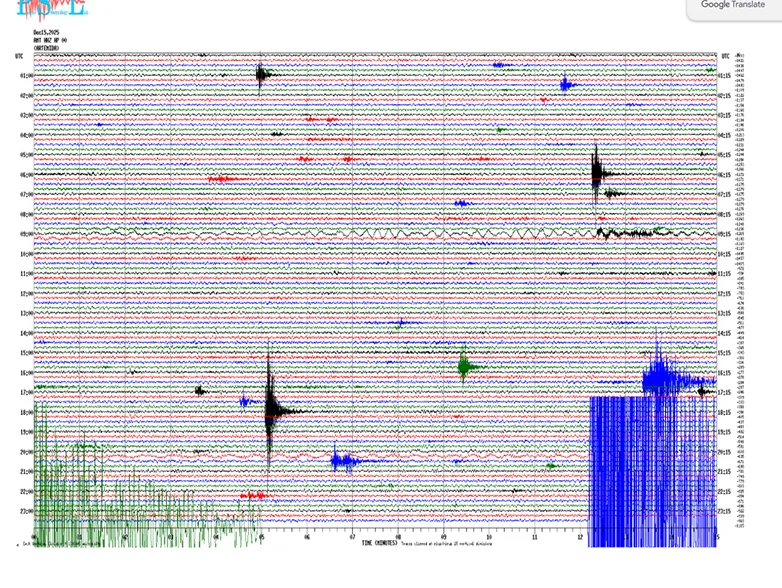Click the green event burst on 15:00 row

click(x=464, y=365)
